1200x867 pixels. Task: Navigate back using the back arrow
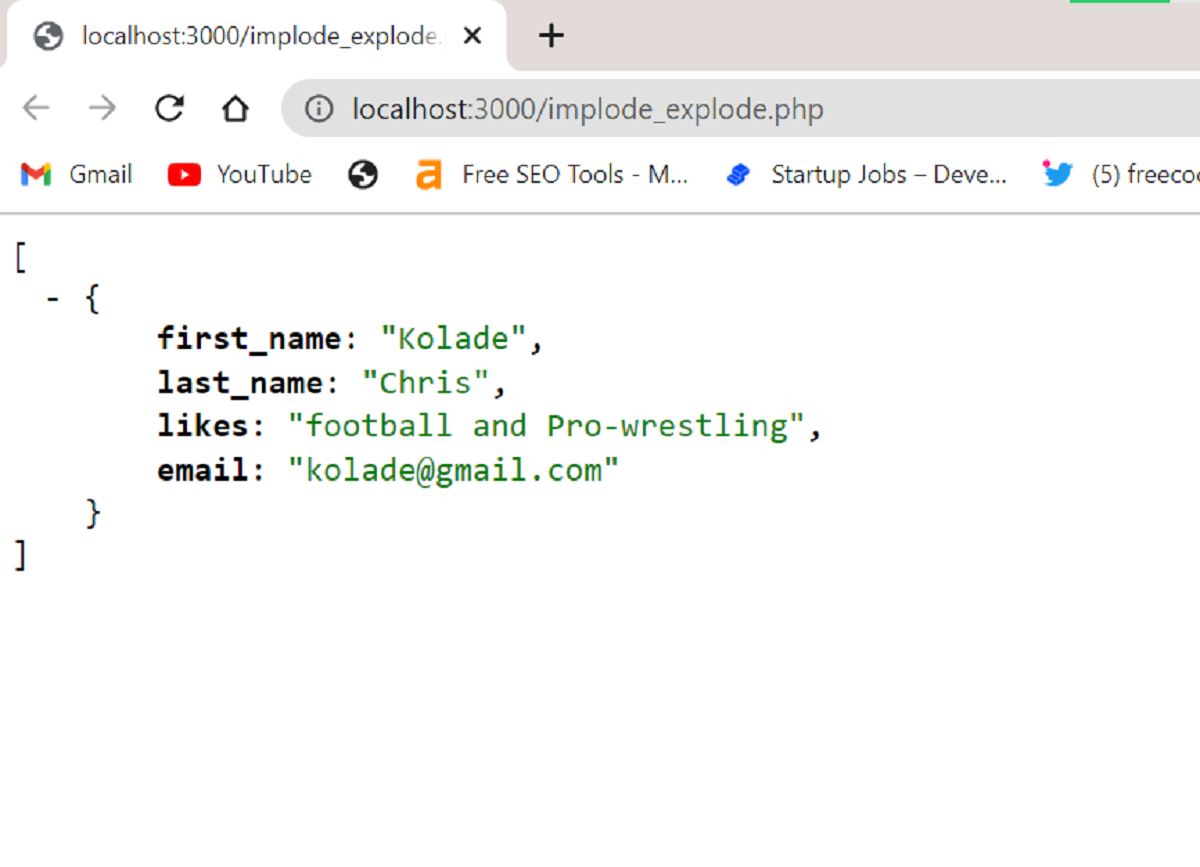36,108
